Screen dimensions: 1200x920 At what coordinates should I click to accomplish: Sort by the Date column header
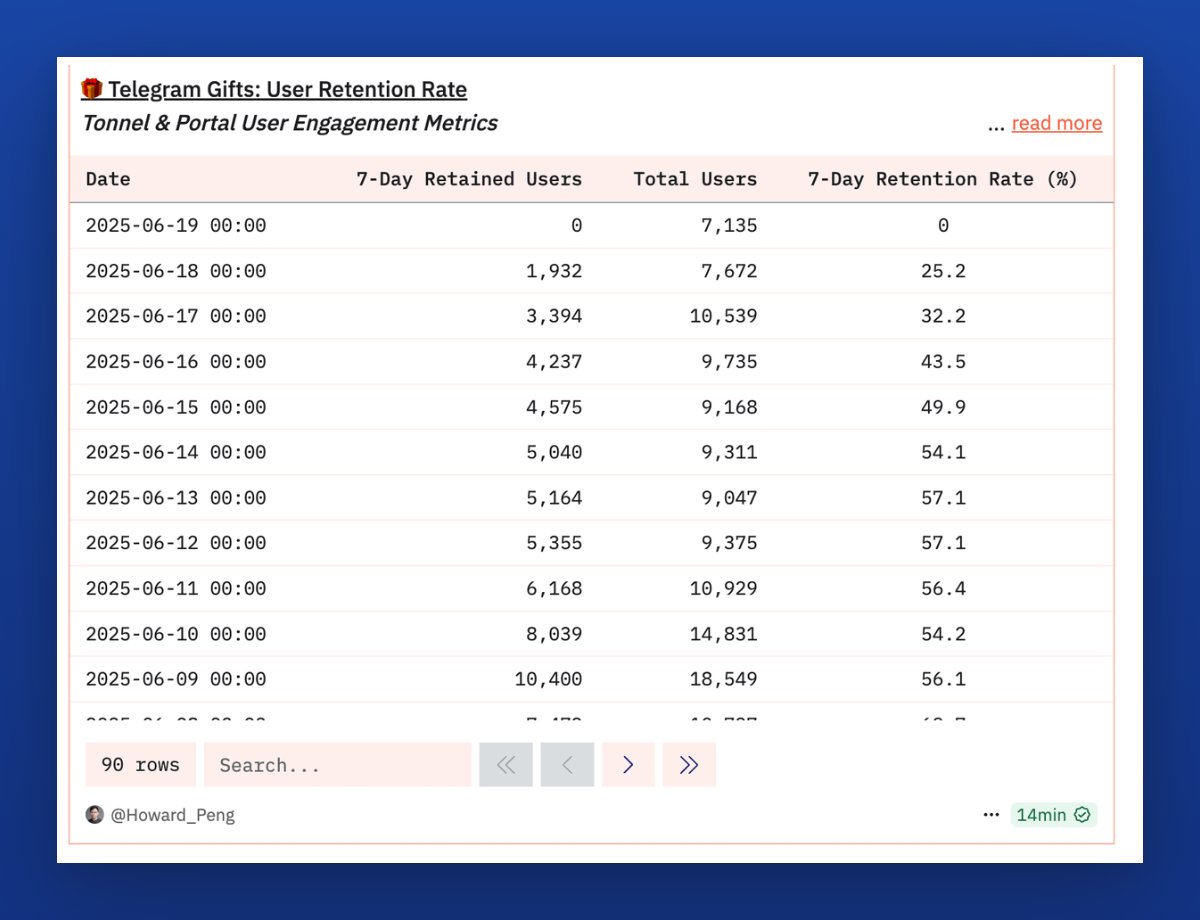click(x=108, y=179)
